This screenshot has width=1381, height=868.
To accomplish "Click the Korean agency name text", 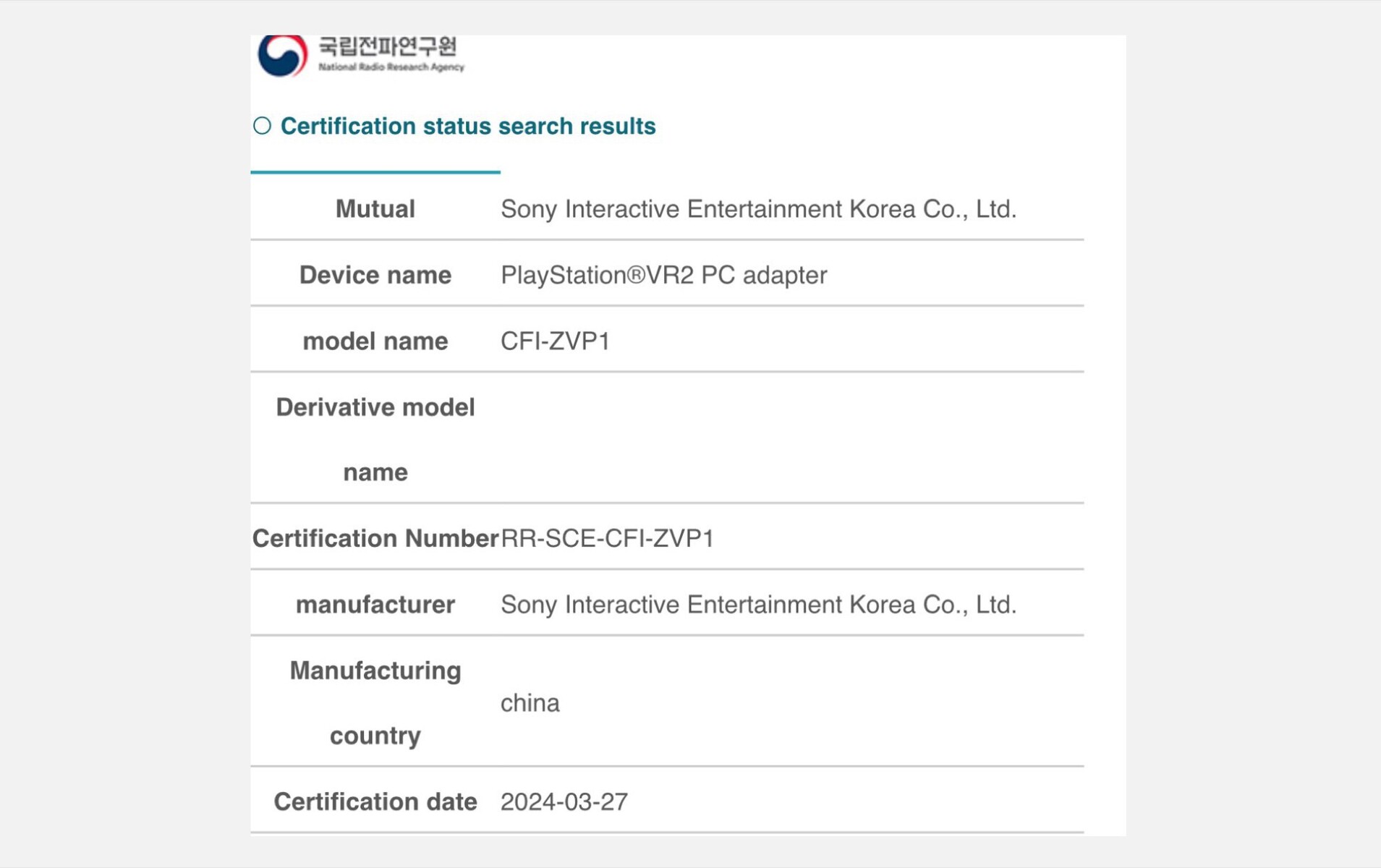I will pos(388,46).
